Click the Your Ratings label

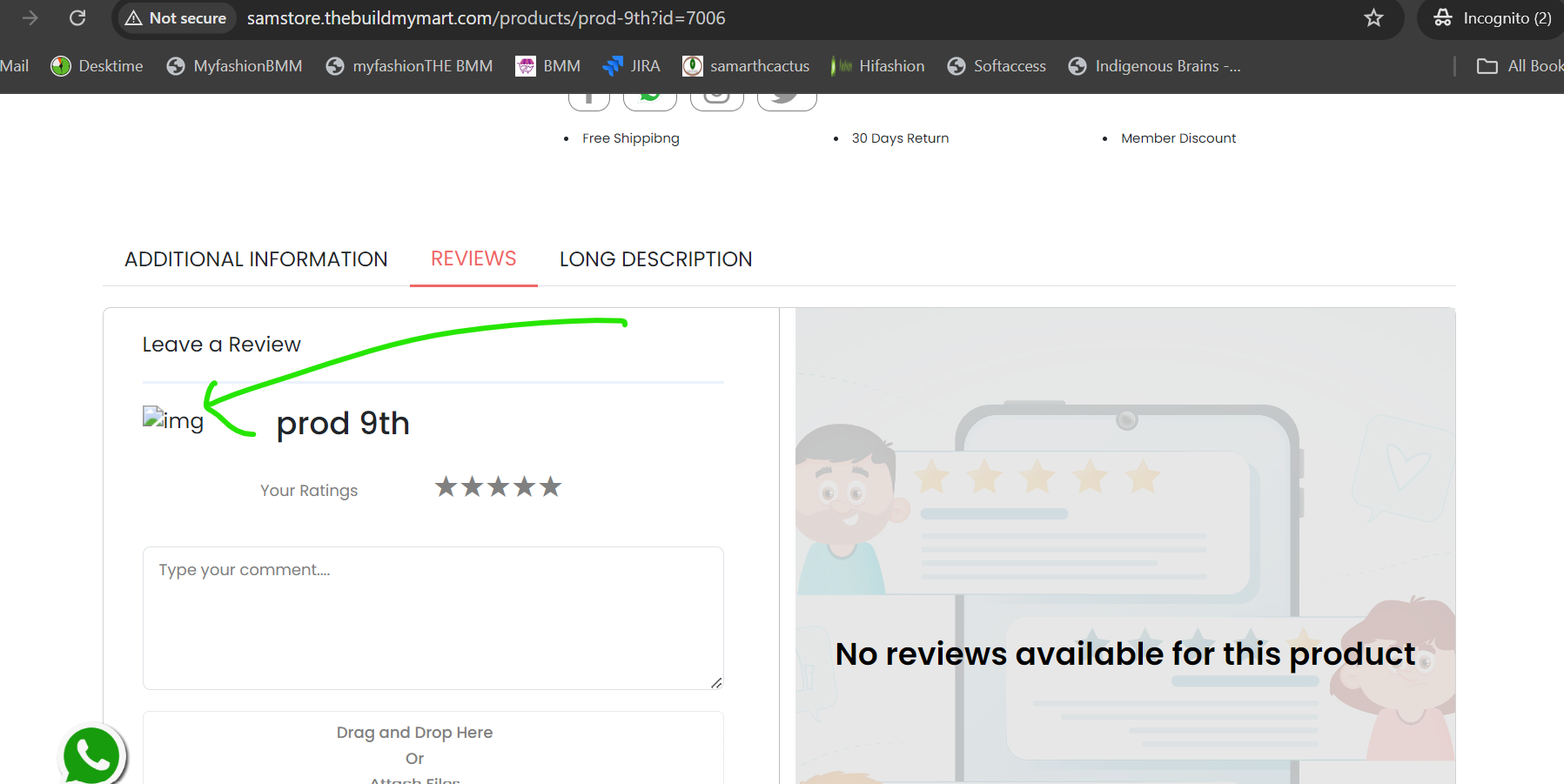[309, 491]
